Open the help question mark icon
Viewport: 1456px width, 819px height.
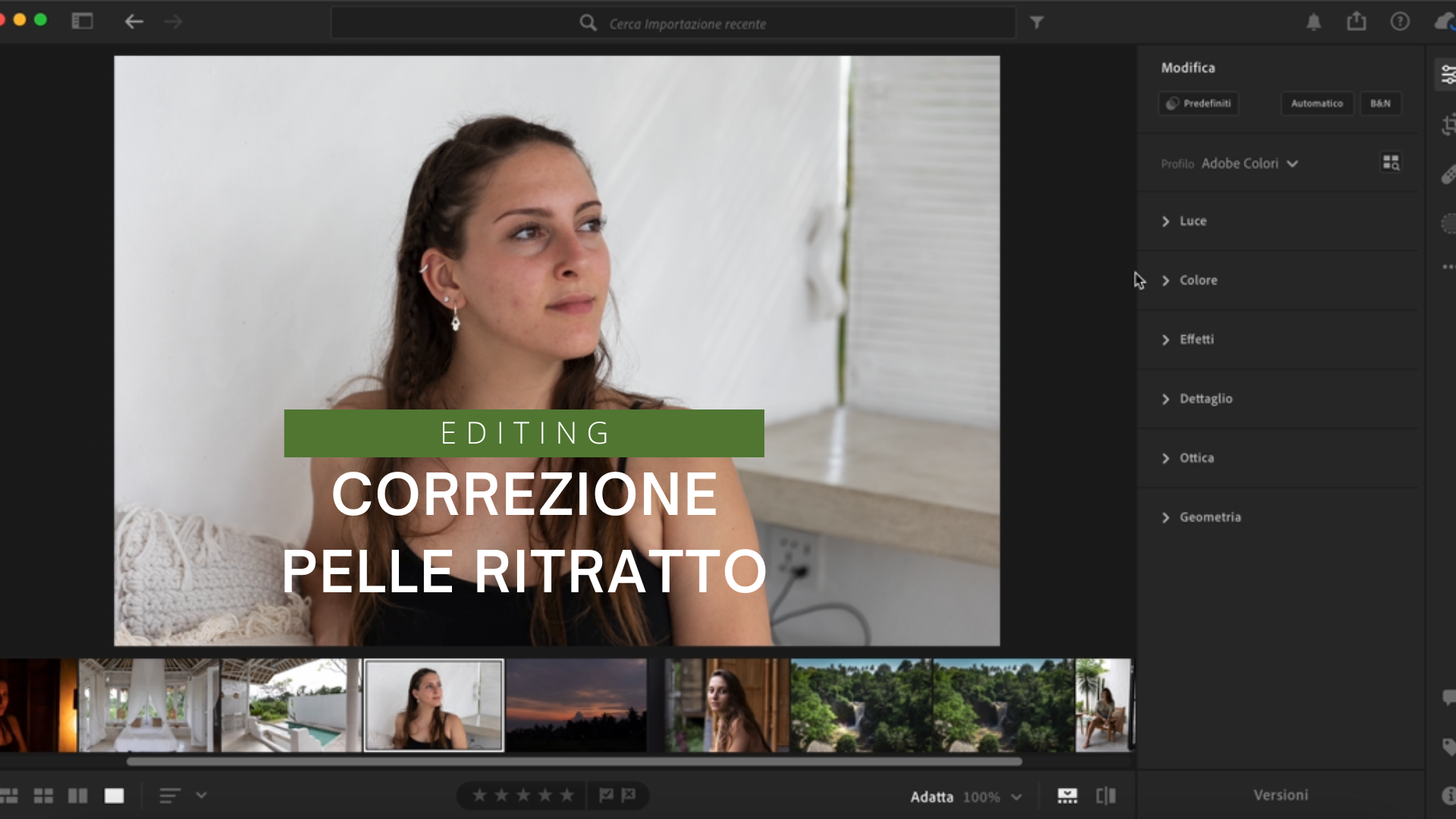click(1399, 22)
